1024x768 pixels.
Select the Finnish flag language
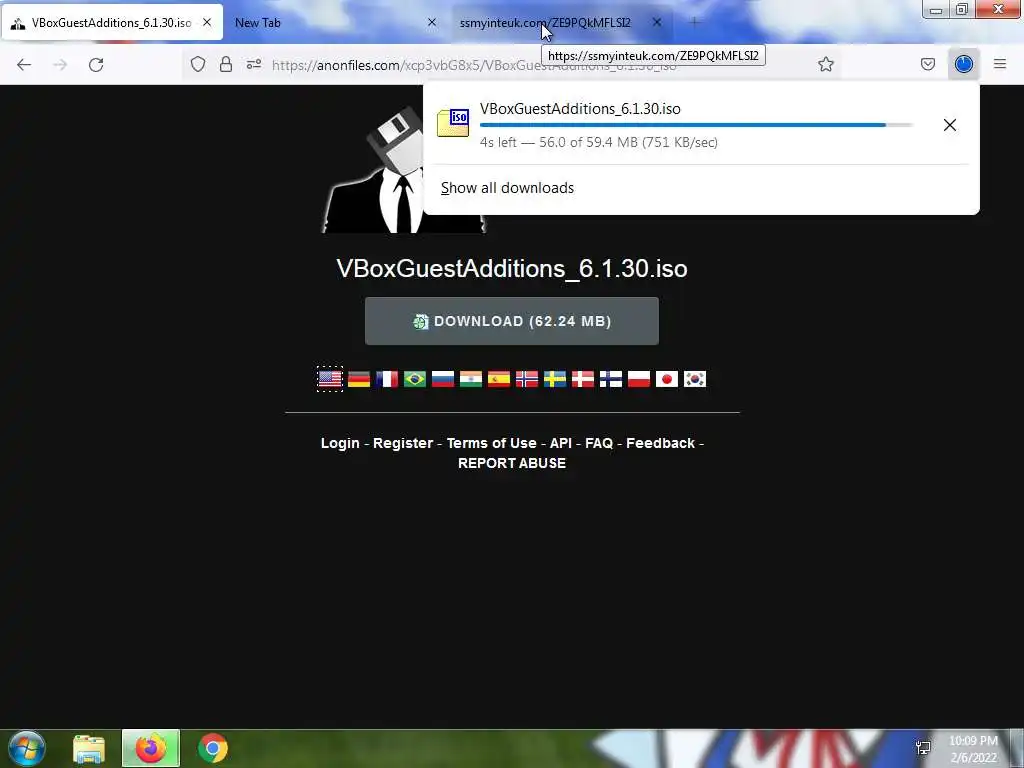click(x=611, y=379)
